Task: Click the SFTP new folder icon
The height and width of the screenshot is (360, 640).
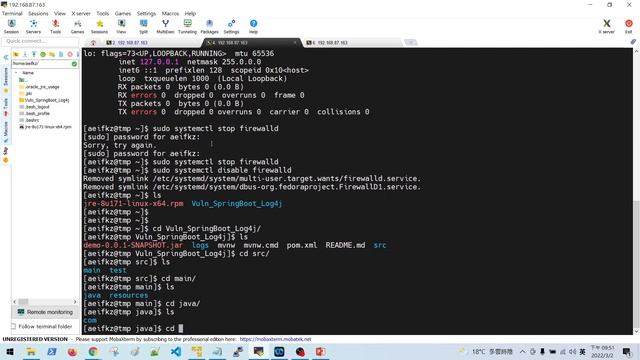Action: tap(52, 54)
